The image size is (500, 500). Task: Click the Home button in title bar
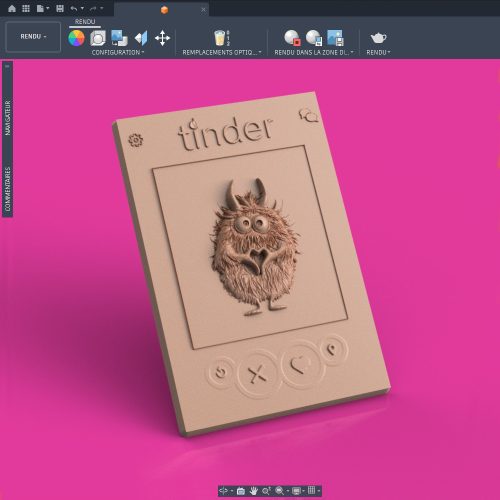click(12, 9)
